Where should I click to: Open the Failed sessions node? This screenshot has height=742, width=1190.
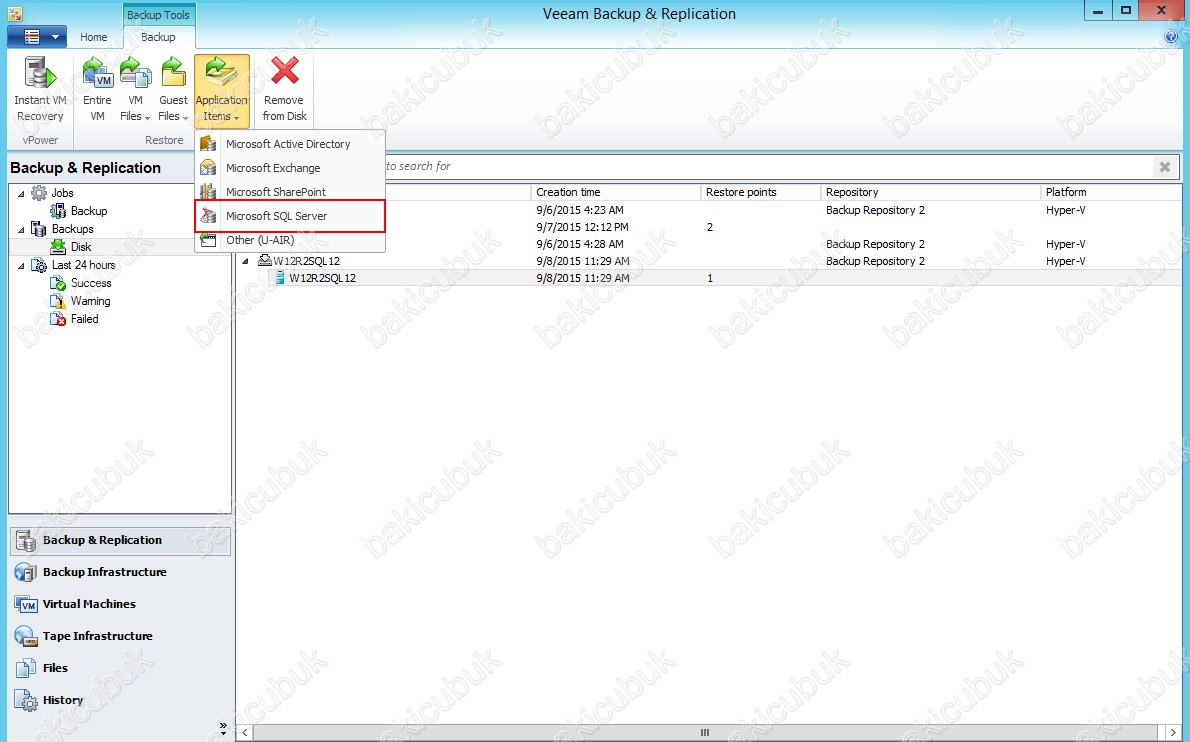point(84,319)
